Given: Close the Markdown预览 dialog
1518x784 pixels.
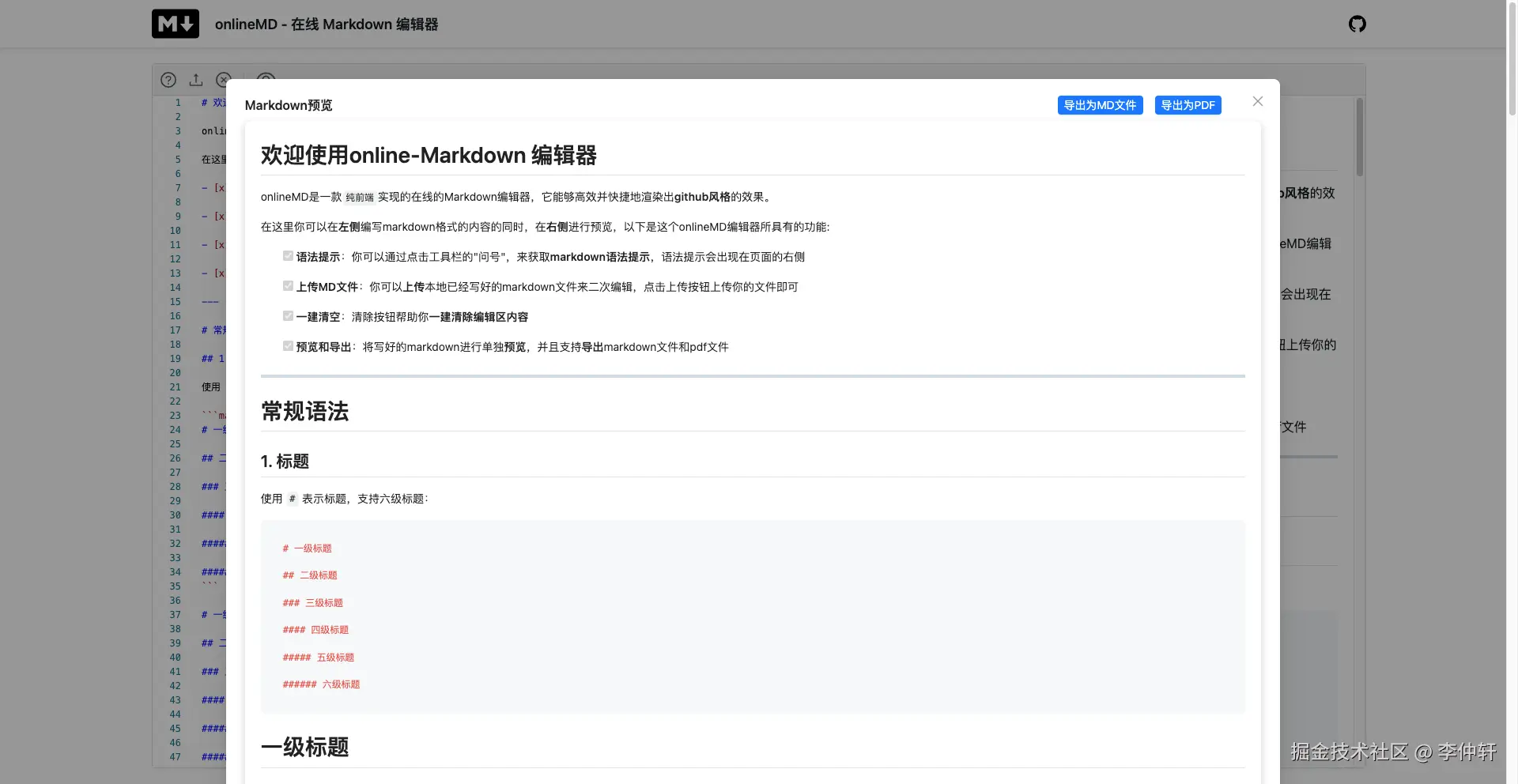Looking at the screenshot, I should pos(1258,101).
